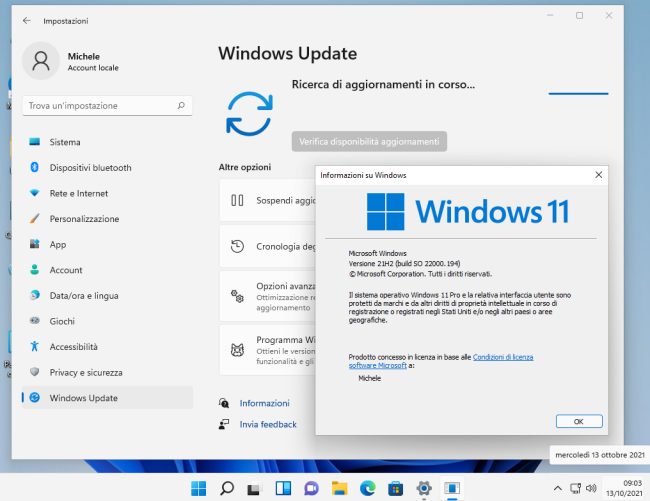Select the App category
The height and width of the screenshot is (501, 650).
107,244
